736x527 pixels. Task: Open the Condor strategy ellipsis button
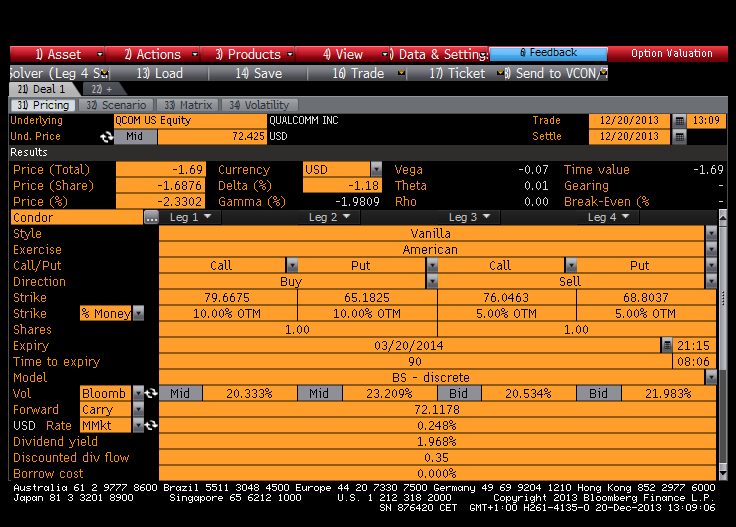(x=151, y=218)
